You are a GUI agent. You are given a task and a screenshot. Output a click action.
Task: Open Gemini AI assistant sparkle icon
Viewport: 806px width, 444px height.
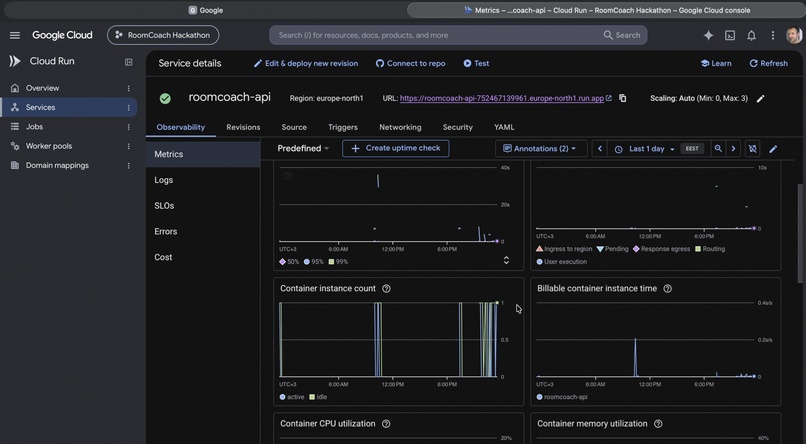(708, 35)
